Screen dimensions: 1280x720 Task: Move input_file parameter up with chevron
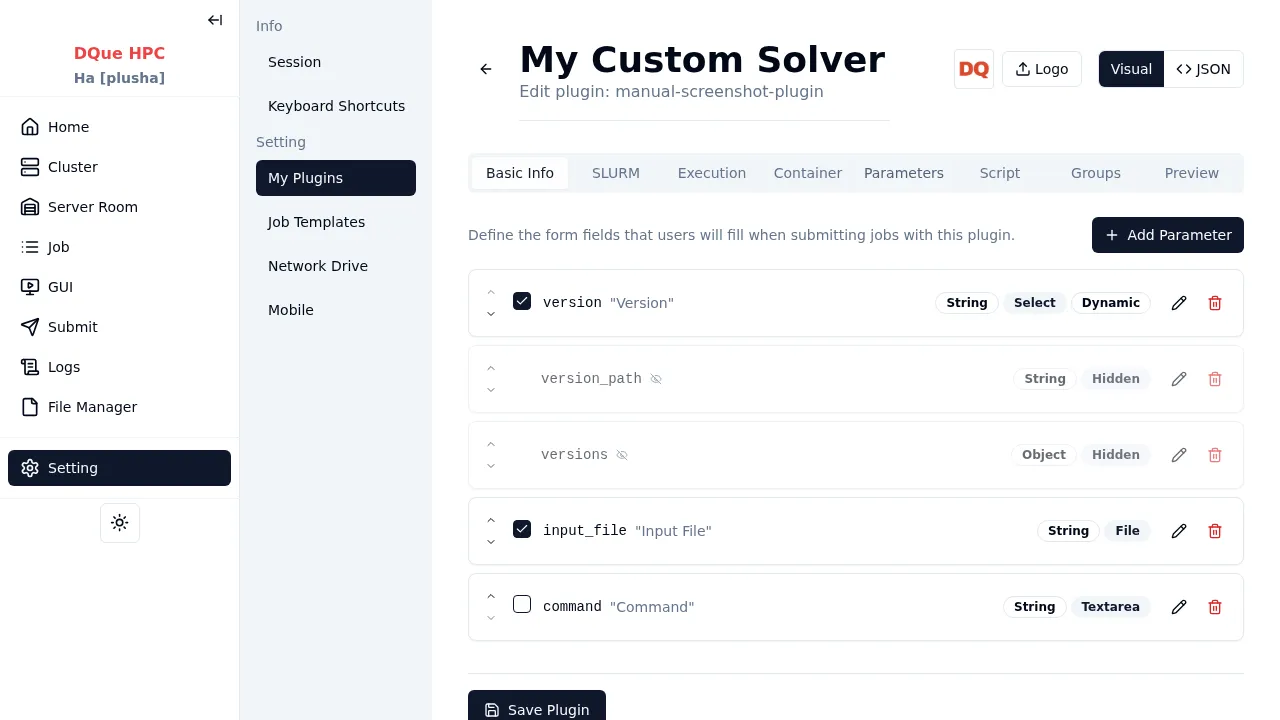pos(491,520)
